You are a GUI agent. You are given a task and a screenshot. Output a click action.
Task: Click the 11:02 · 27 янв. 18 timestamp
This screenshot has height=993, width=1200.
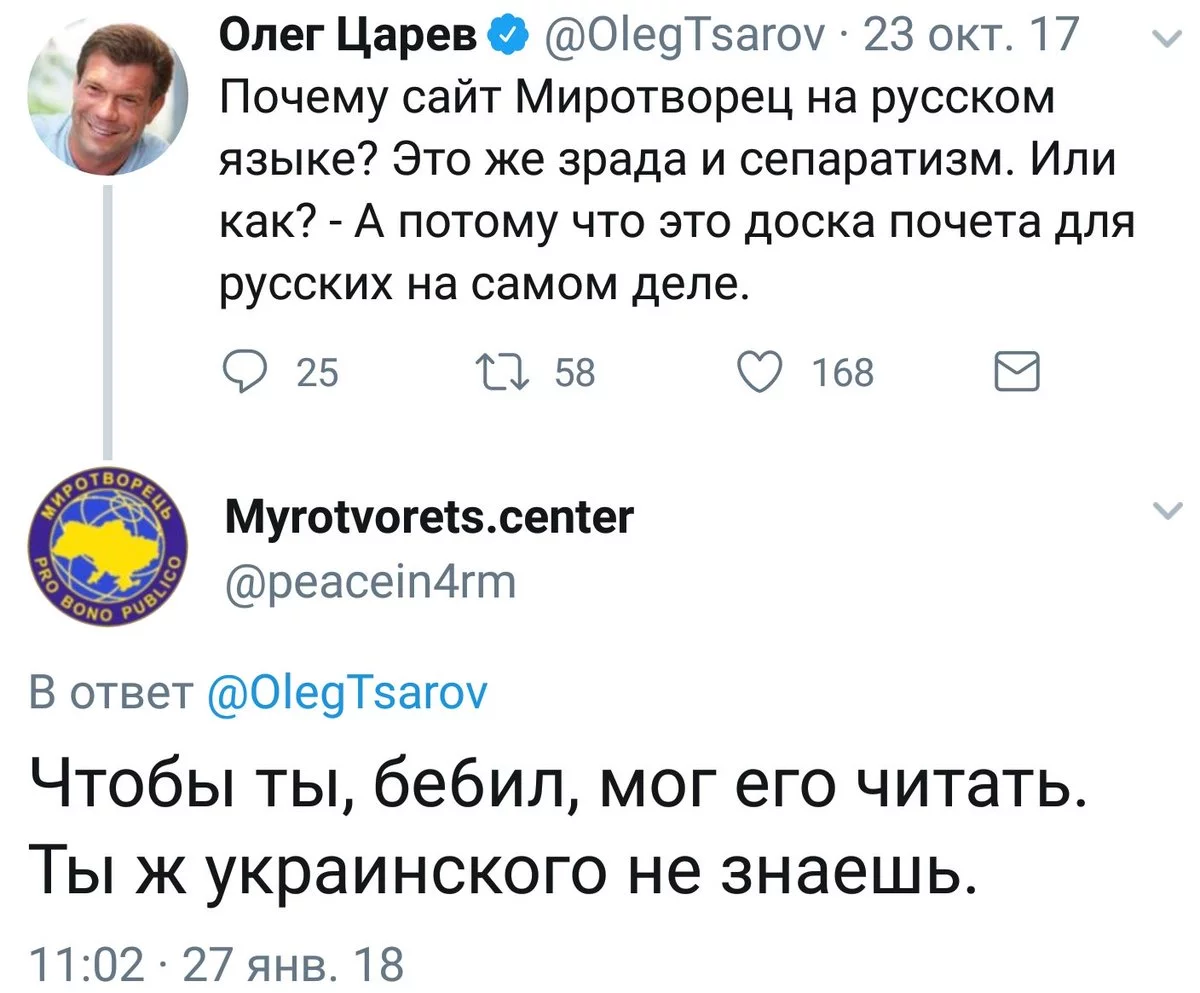coord(217,966)
